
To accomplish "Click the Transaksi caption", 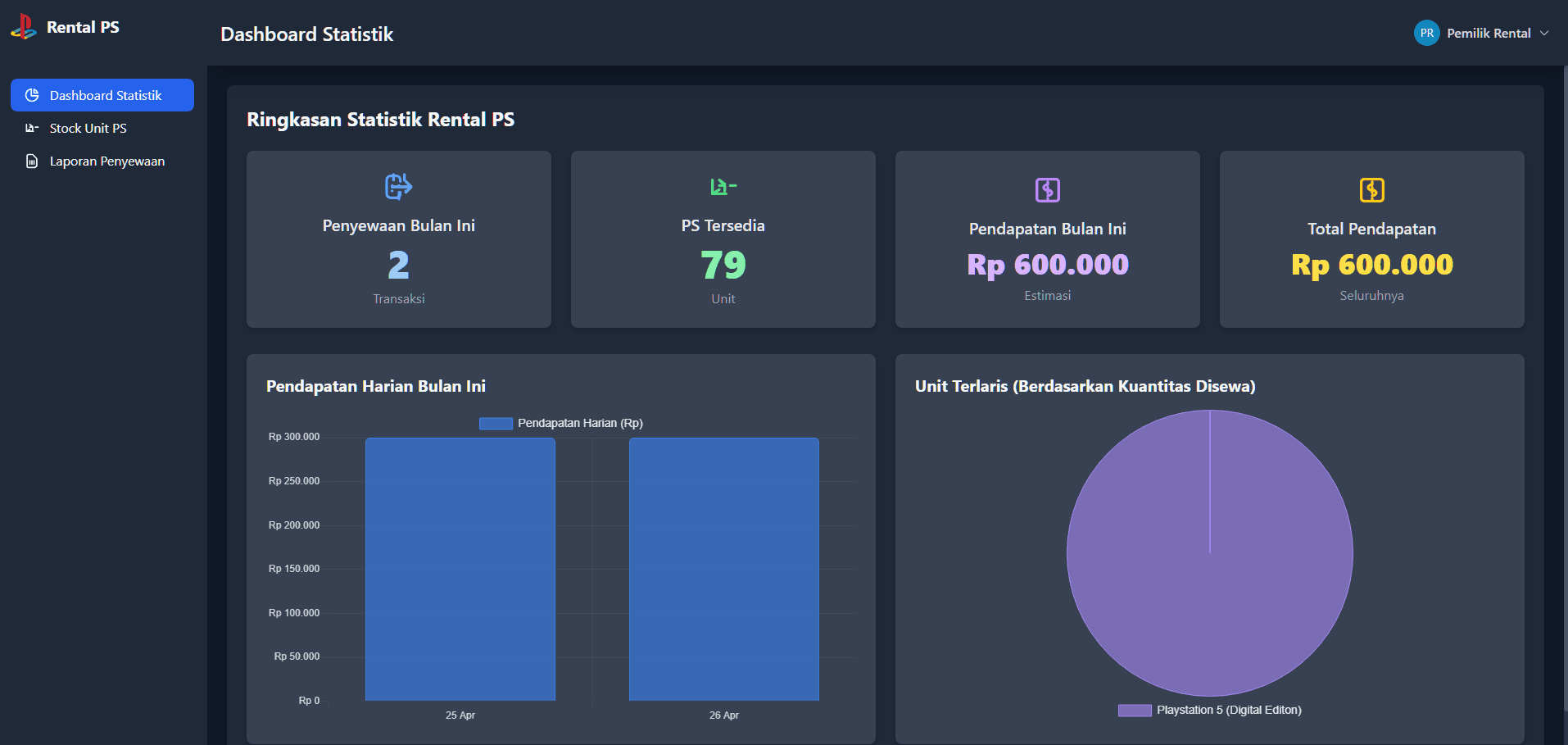I will (x=399, y=299).
